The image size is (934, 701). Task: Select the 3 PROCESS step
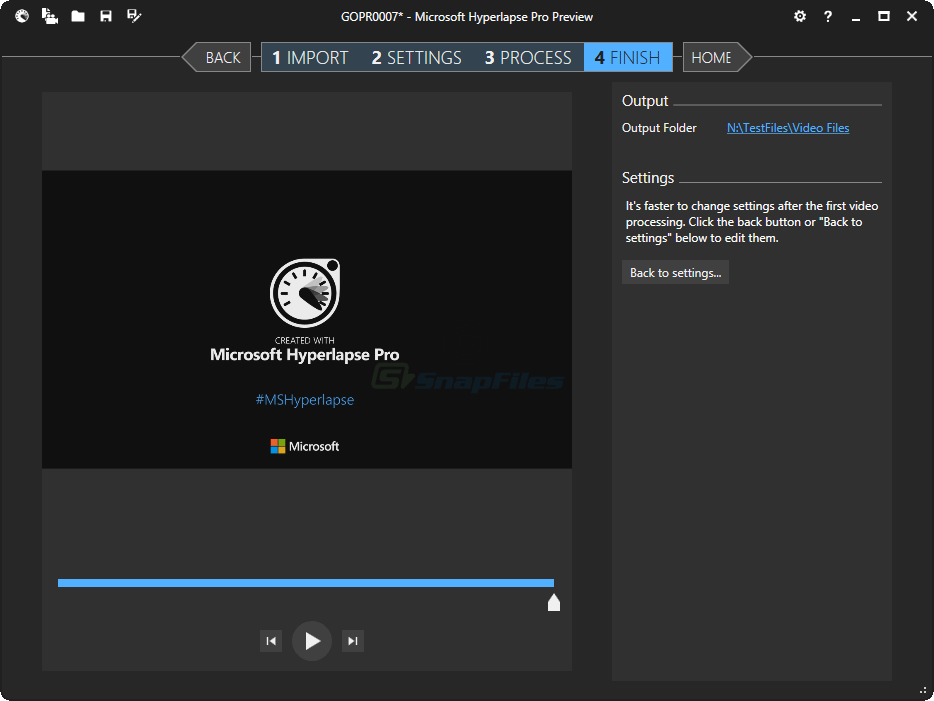(x=528, y=58)
